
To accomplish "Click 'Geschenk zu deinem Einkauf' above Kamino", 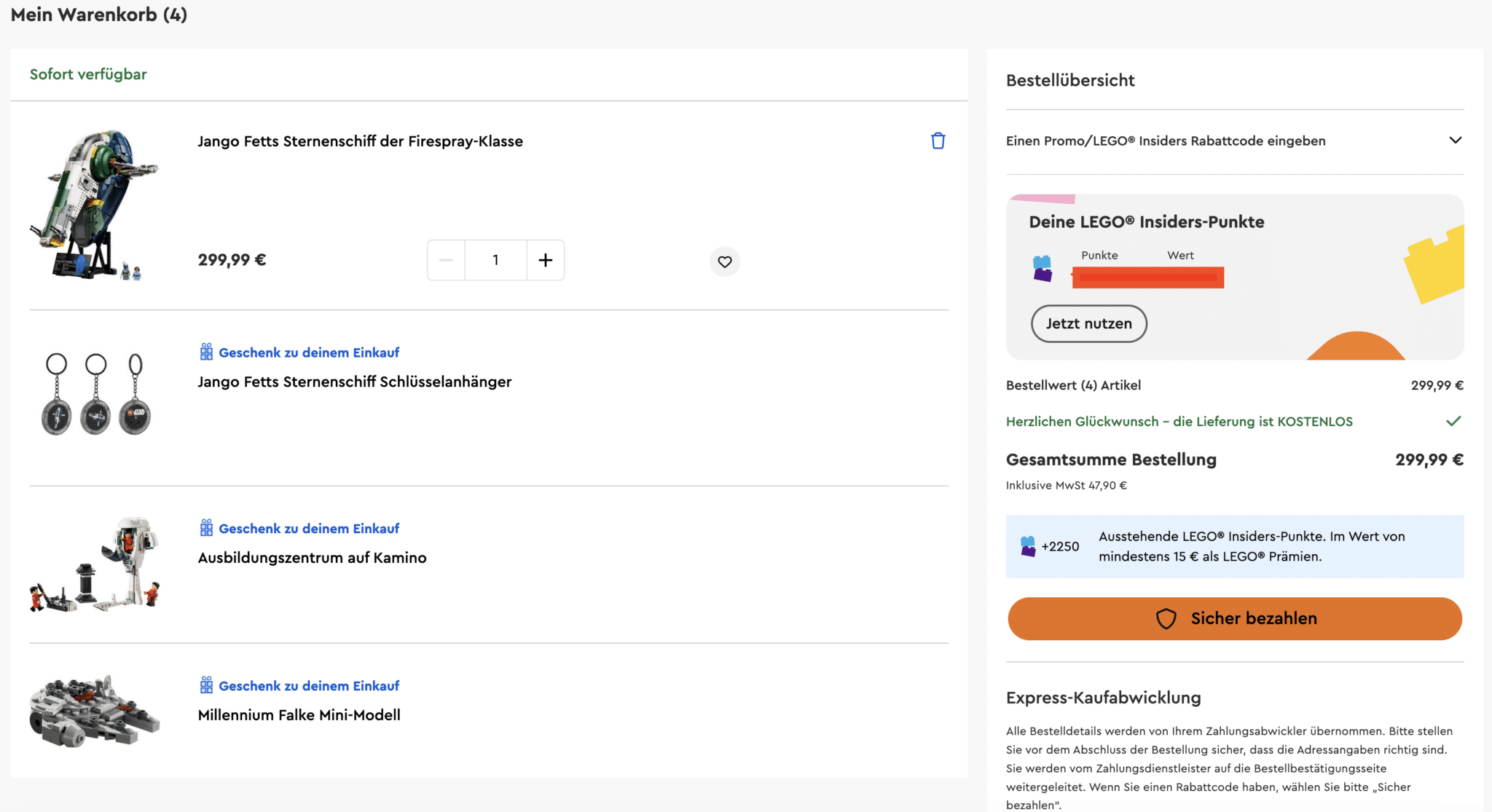I will point(309,529).
